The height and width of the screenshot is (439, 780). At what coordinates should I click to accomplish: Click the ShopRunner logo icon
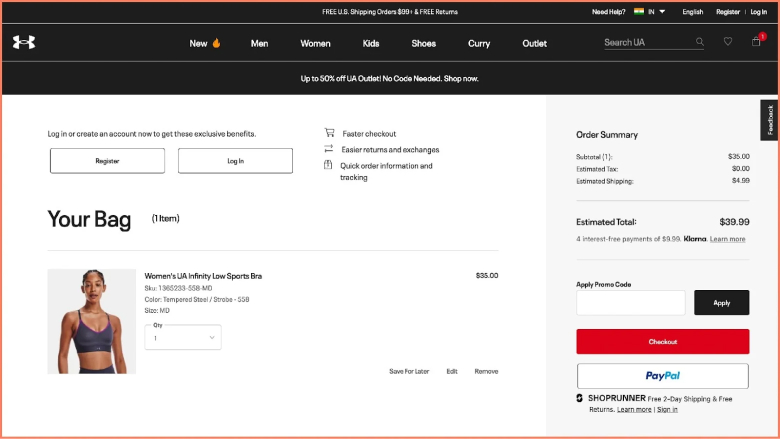[x=580, y=398]
